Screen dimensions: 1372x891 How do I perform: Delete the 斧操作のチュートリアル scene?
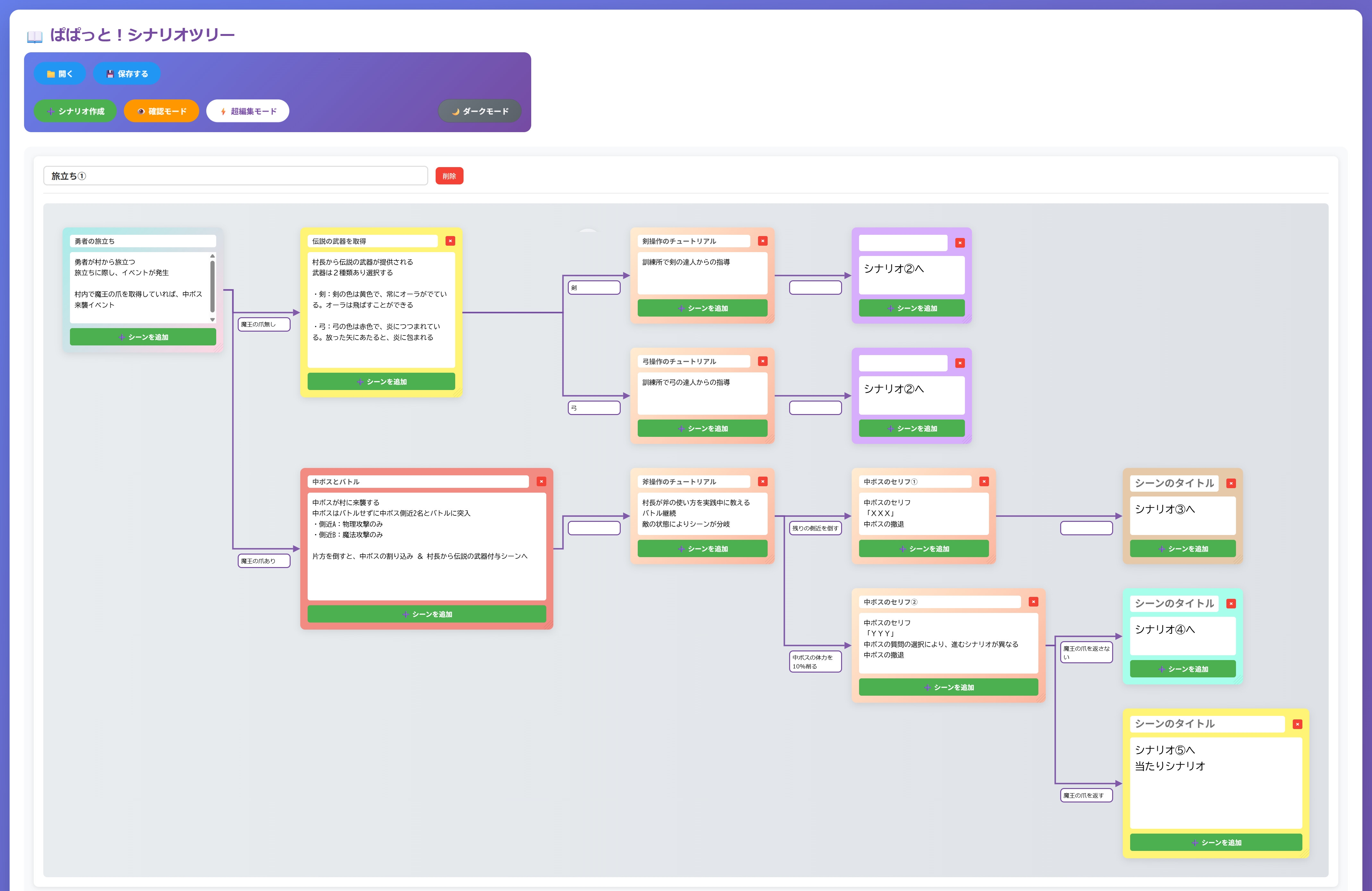click(x=762, y=481)
